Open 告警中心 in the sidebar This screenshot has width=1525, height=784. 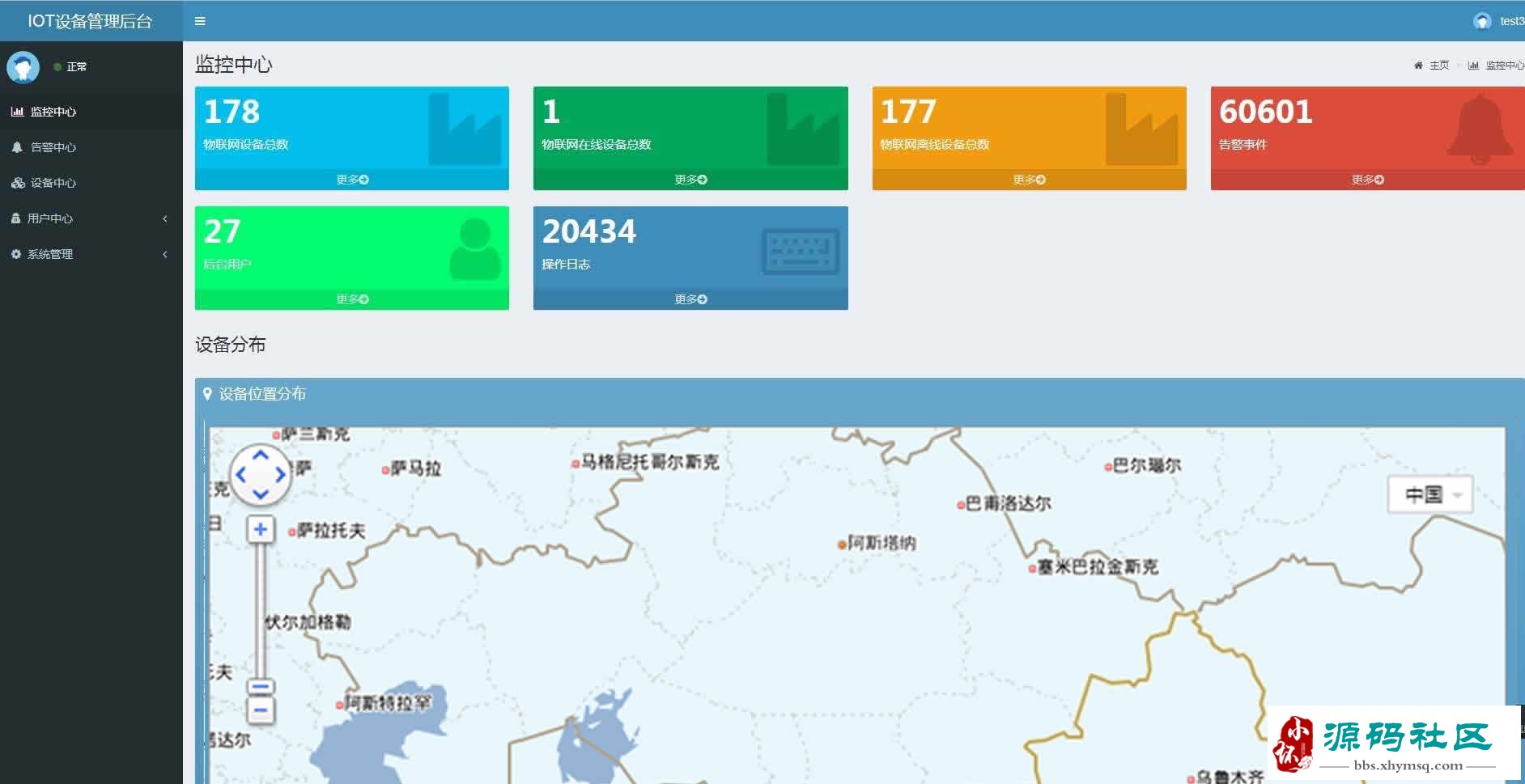click(x=91, y=147)
